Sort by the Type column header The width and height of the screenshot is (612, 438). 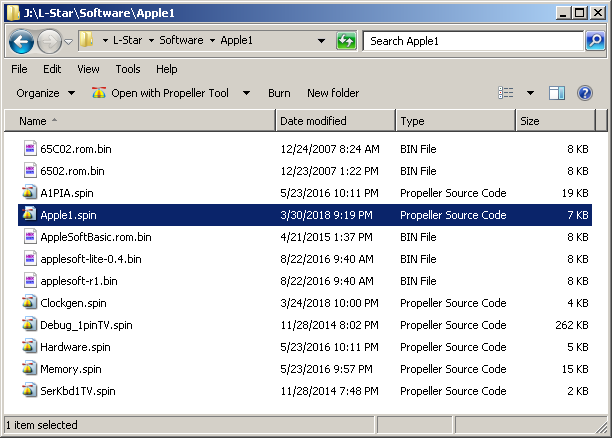pyautogui.click(x=455, y=121)
